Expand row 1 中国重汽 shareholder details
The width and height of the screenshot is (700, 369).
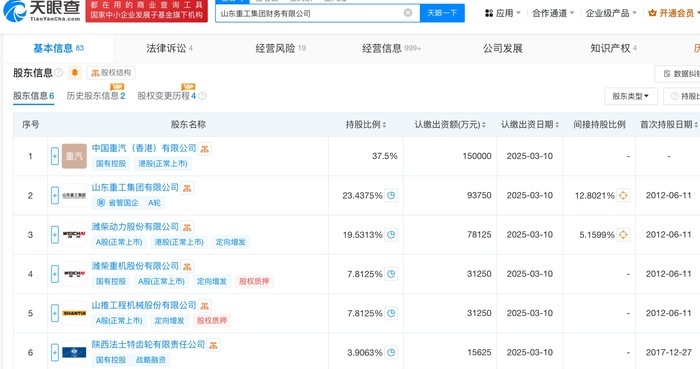pyautogui.click(x=54, y=156)
